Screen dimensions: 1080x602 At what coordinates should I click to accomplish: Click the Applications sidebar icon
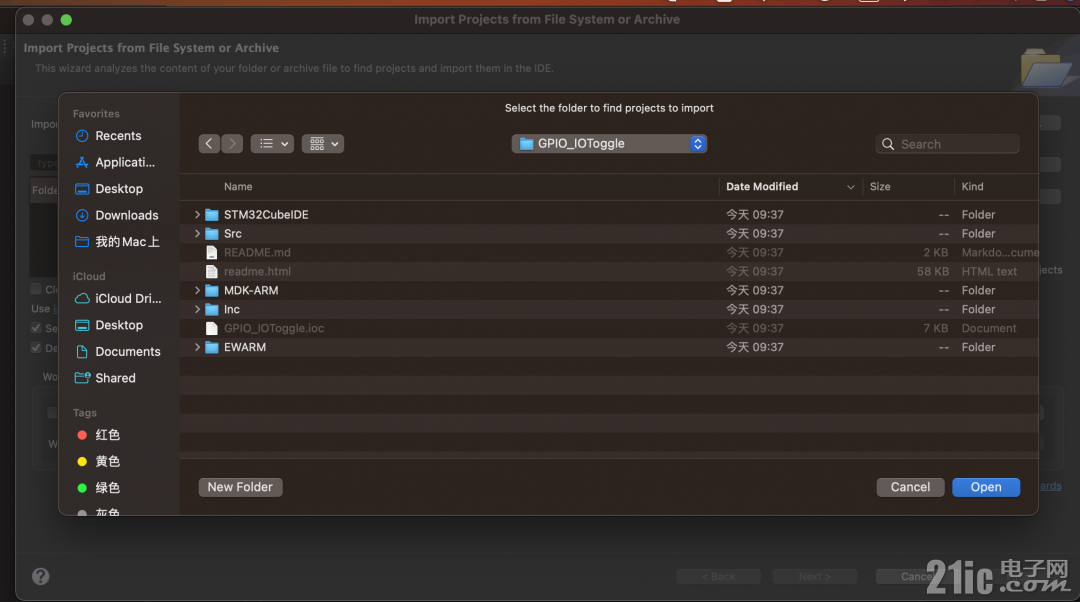[x=82, y=163]
